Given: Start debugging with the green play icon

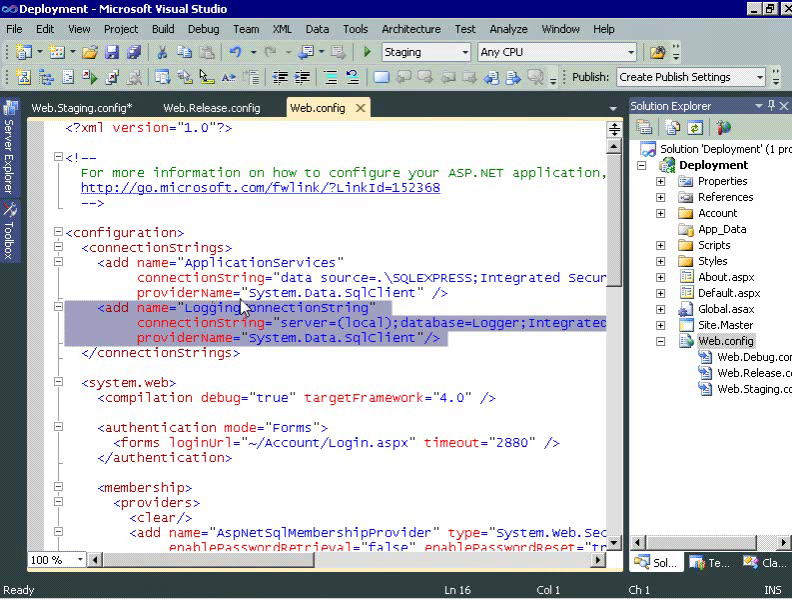Looking at the screenshot, I should click(367, 52).
